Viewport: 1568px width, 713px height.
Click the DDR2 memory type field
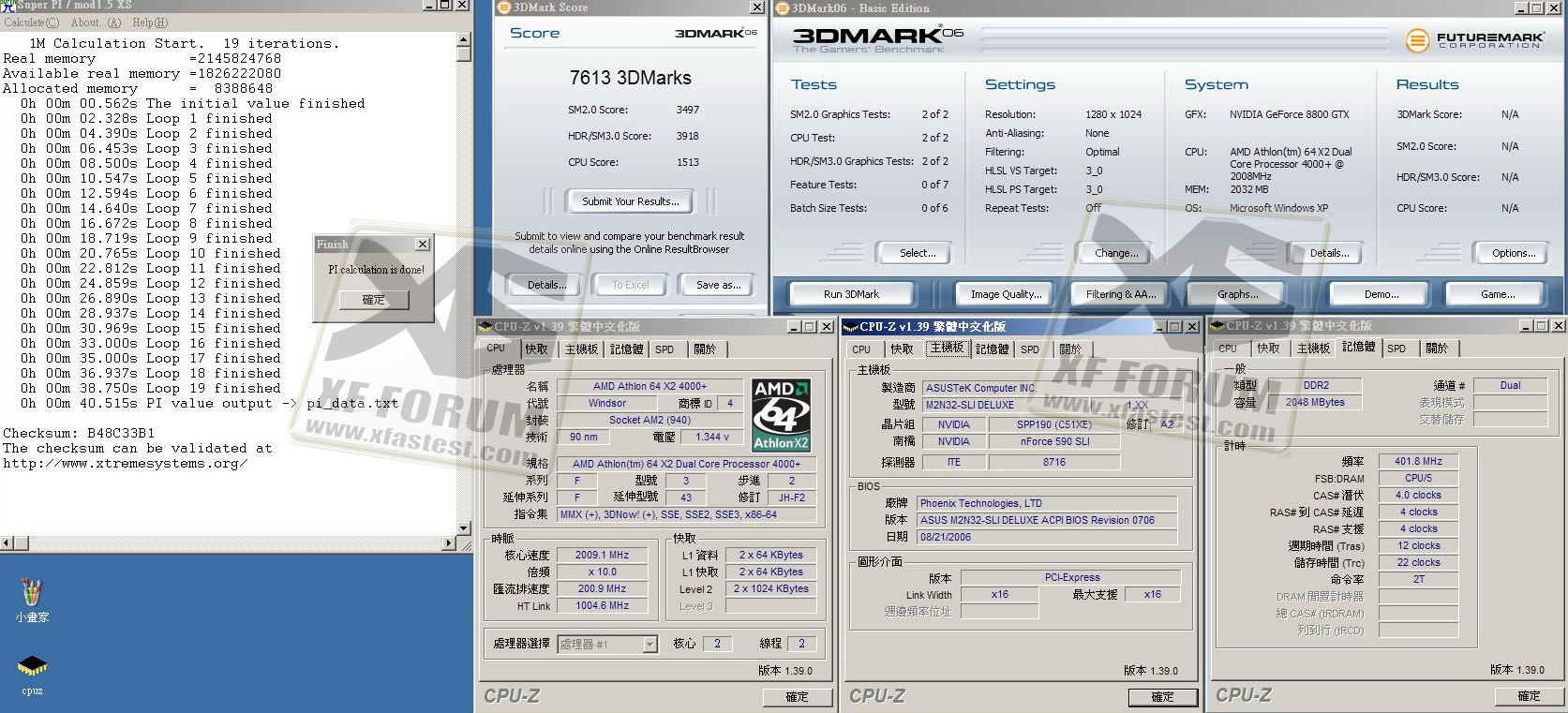click(1316, 385)
